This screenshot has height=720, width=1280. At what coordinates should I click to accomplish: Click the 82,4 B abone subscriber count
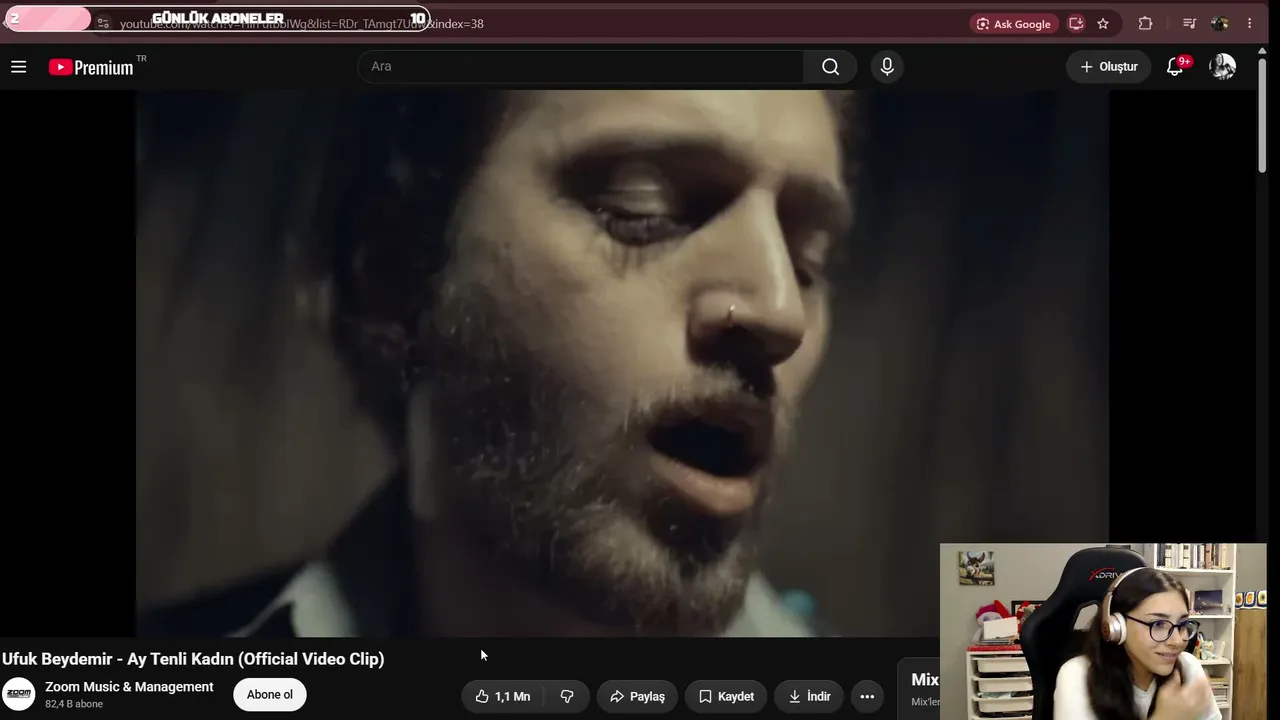(x=74, y=704)
